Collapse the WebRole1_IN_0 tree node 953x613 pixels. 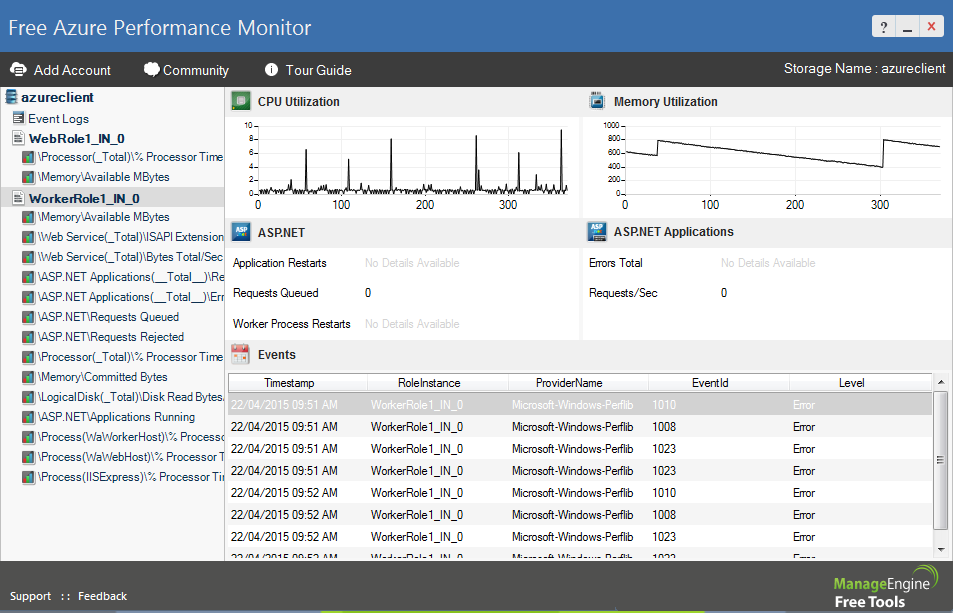pos(76,139)
